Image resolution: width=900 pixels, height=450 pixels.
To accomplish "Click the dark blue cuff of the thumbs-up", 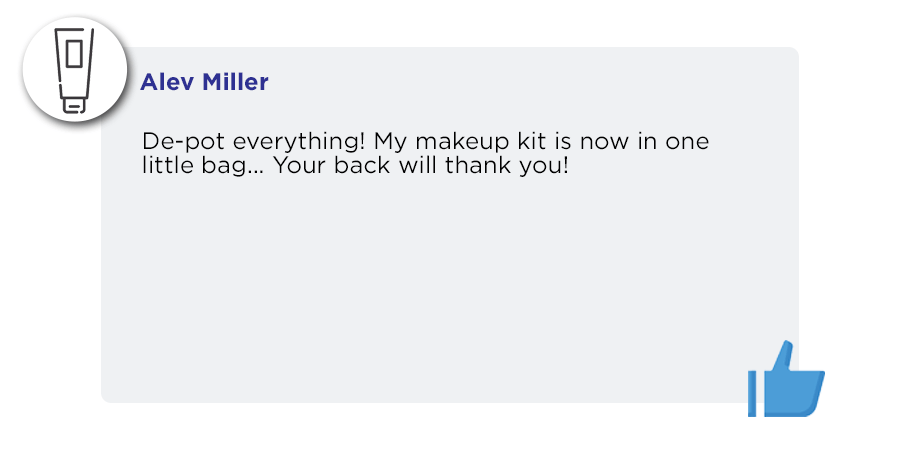I will tap(751, 394).
